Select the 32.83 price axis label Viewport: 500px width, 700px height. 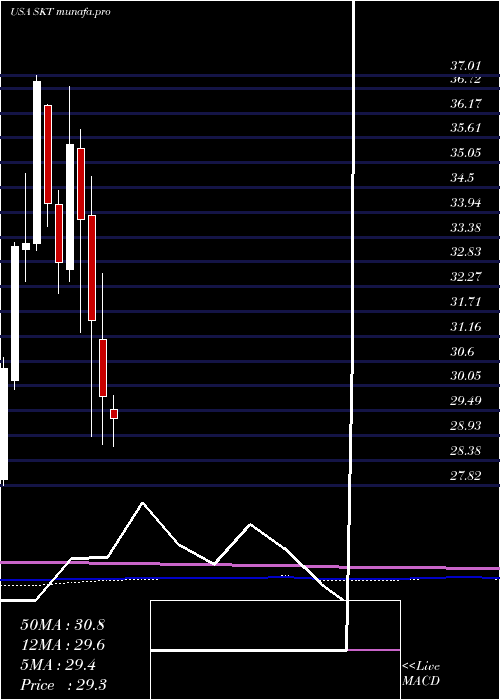[465, 252]
